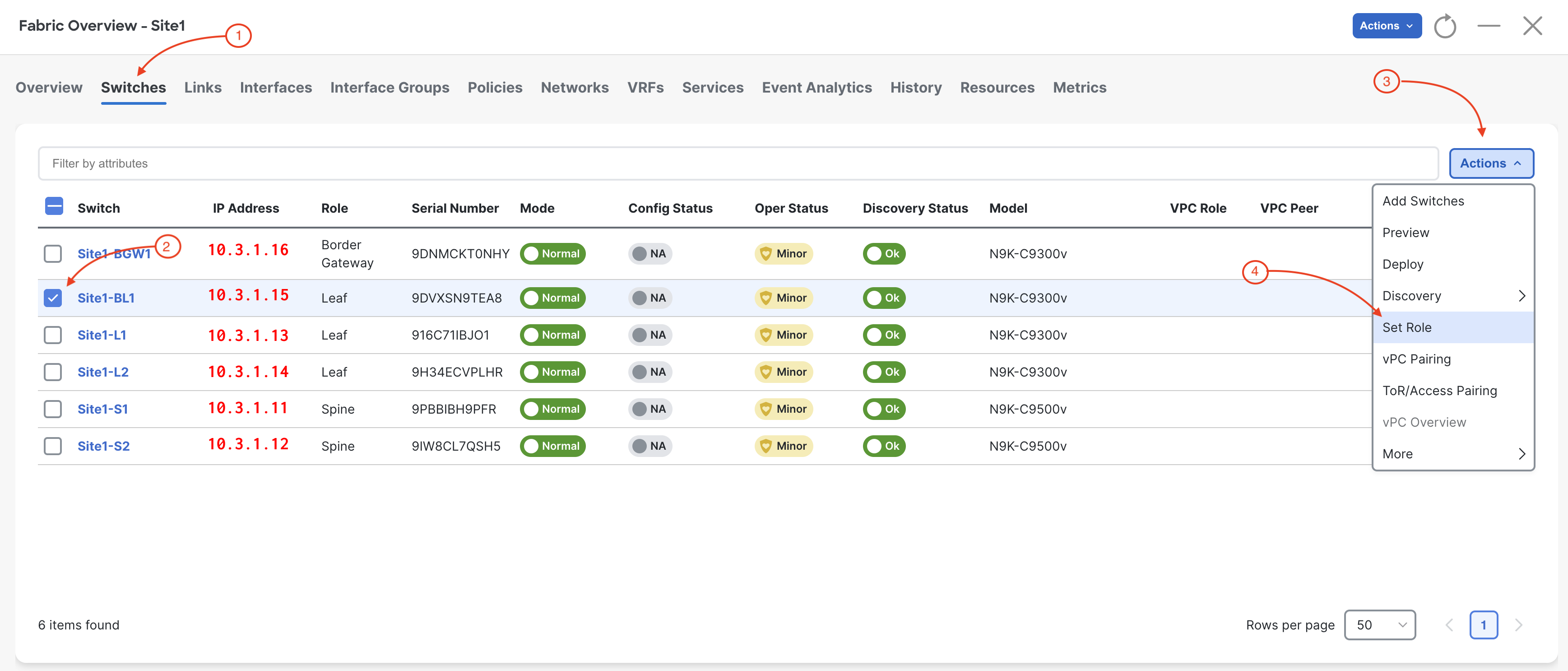The height and width of the screenshot is (671, 1568).
Task: Open the Networks tab
Action: pos(575,88)
